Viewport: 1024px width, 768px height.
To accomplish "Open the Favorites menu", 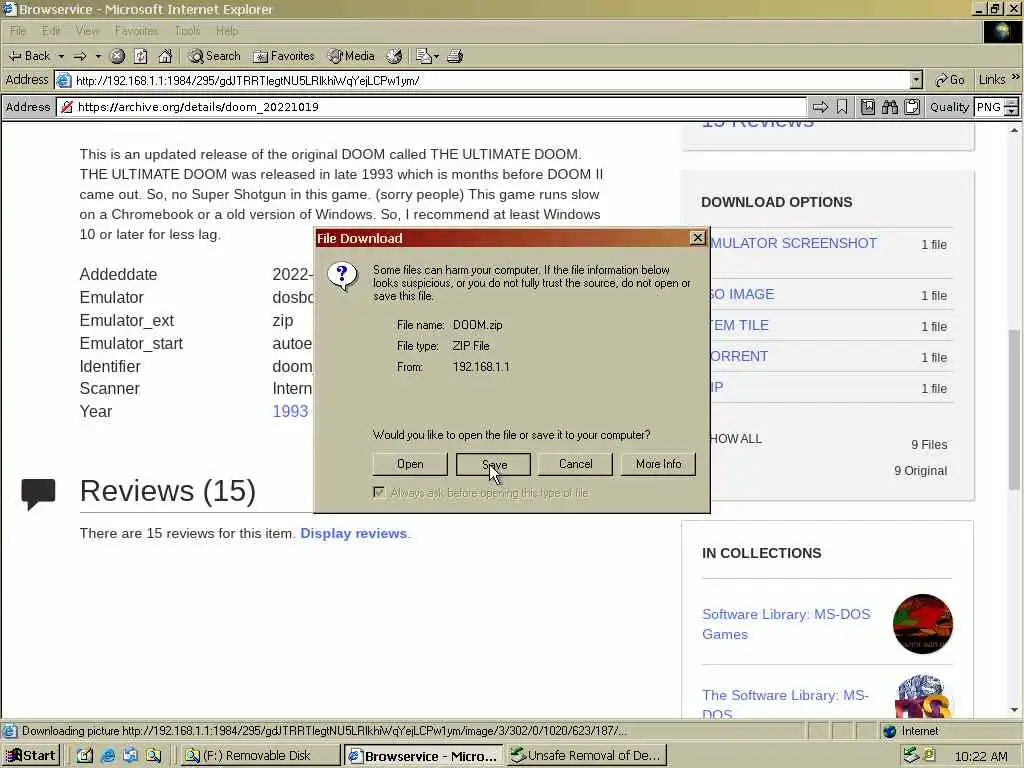I will [136, 31].
